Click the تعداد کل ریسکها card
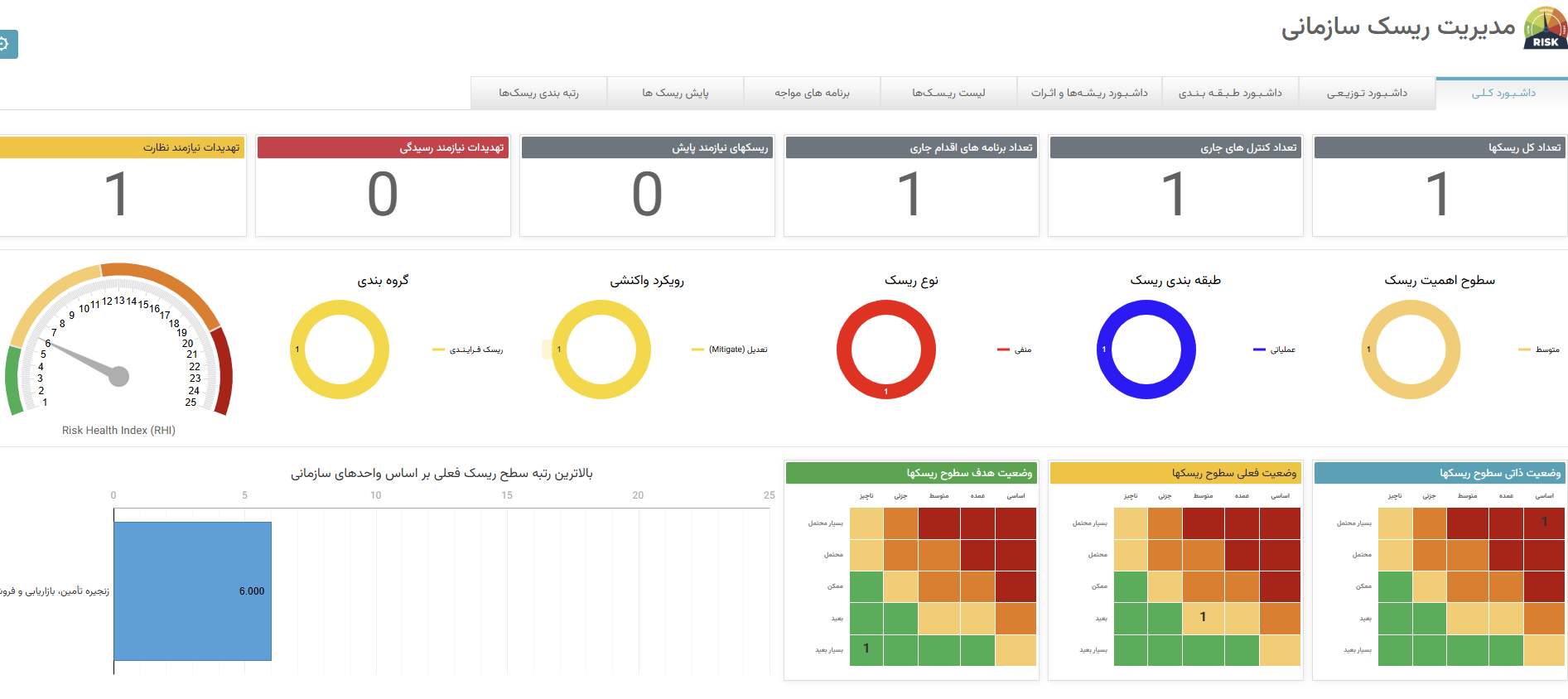The width and height of the screenshot is (1568, 699). point(1440,186)
